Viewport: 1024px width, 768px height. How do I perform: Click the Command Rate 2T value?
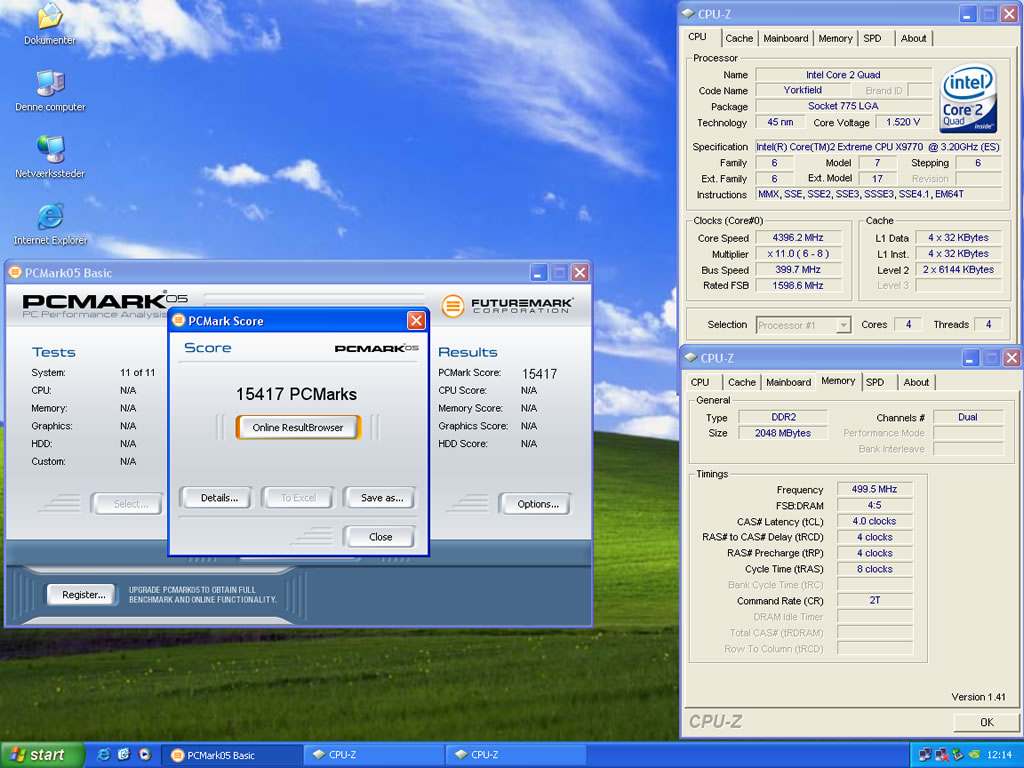874,600
